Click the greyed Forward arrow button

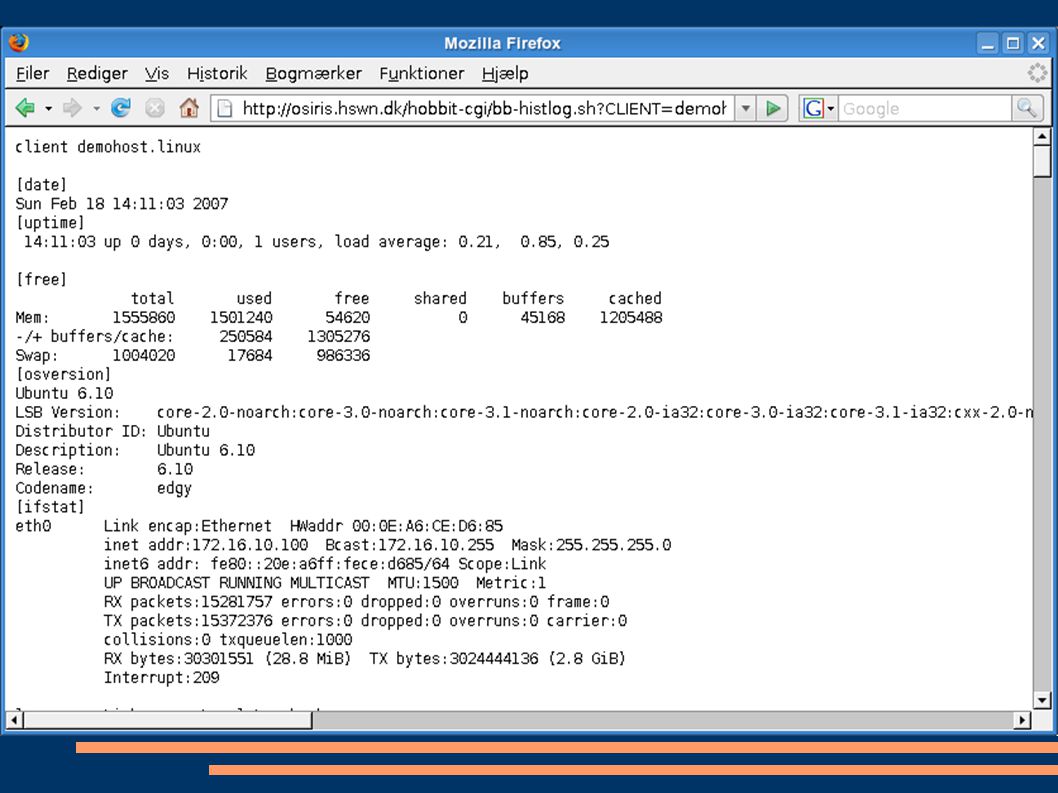[72, 108]
